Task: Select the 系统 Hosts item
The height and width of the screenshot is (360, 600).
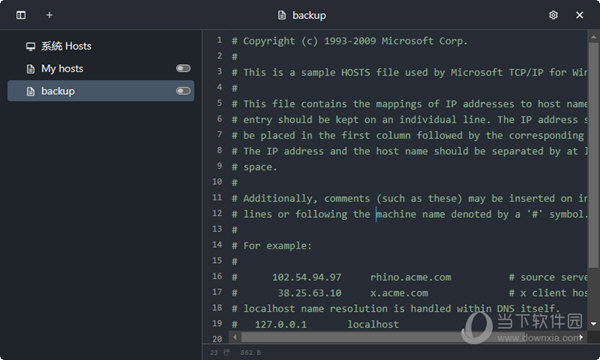Action: point(101,46)
